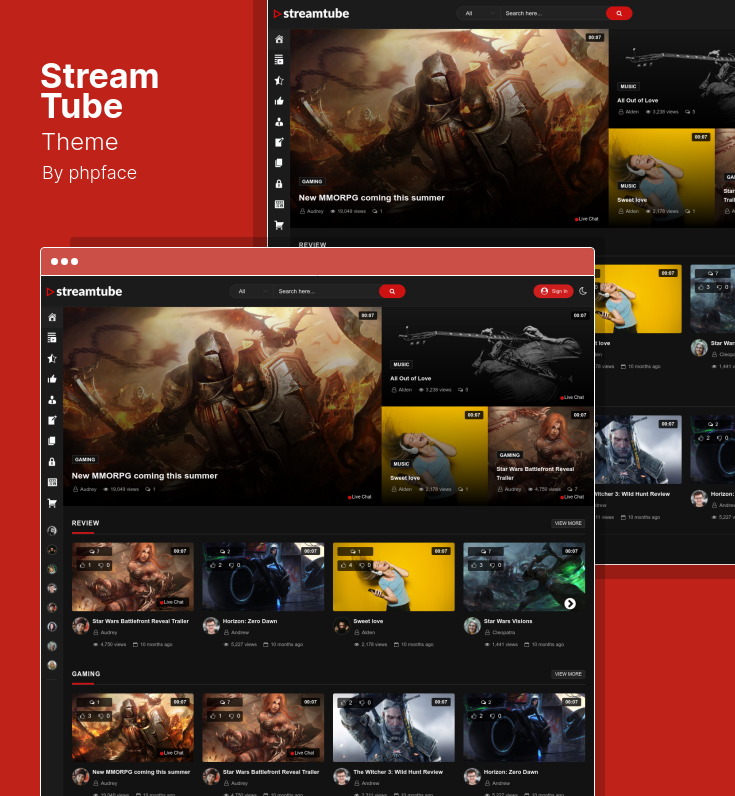Open the members icon in front window sidebar

click(x=52, y=400)
